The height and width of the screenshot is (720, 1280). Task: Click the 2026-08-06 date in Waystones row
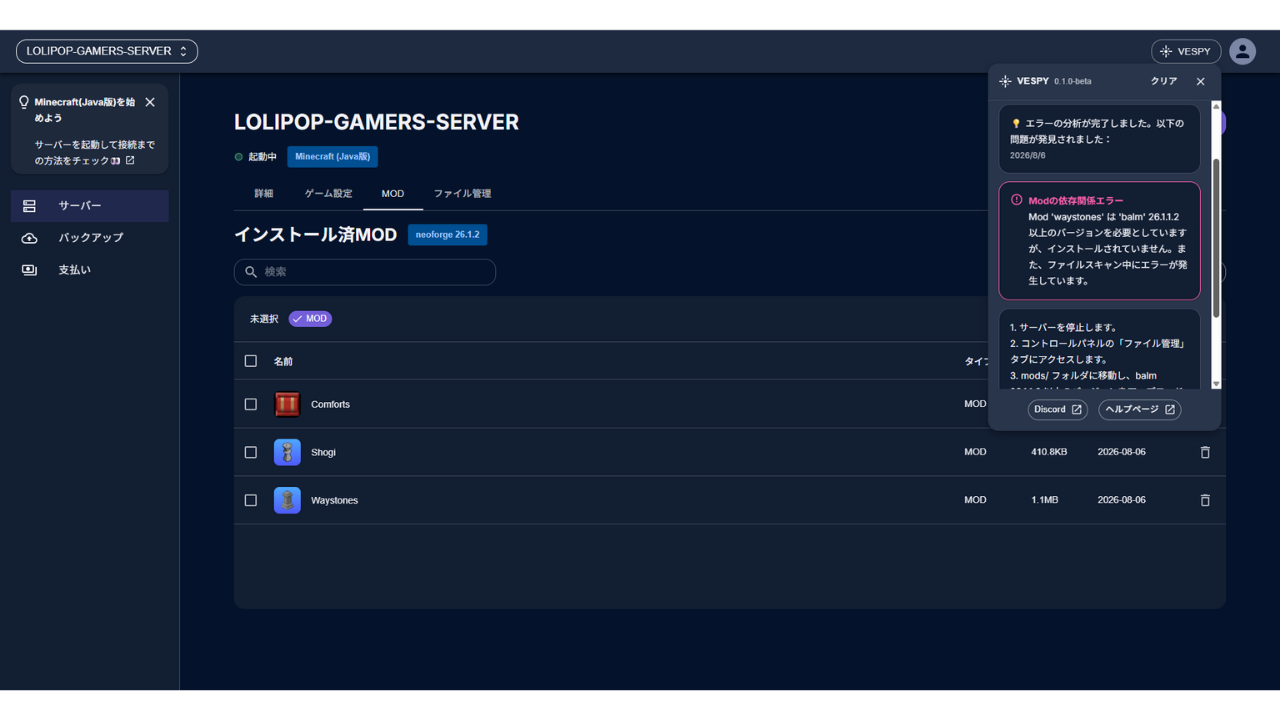click(1122, 500)
